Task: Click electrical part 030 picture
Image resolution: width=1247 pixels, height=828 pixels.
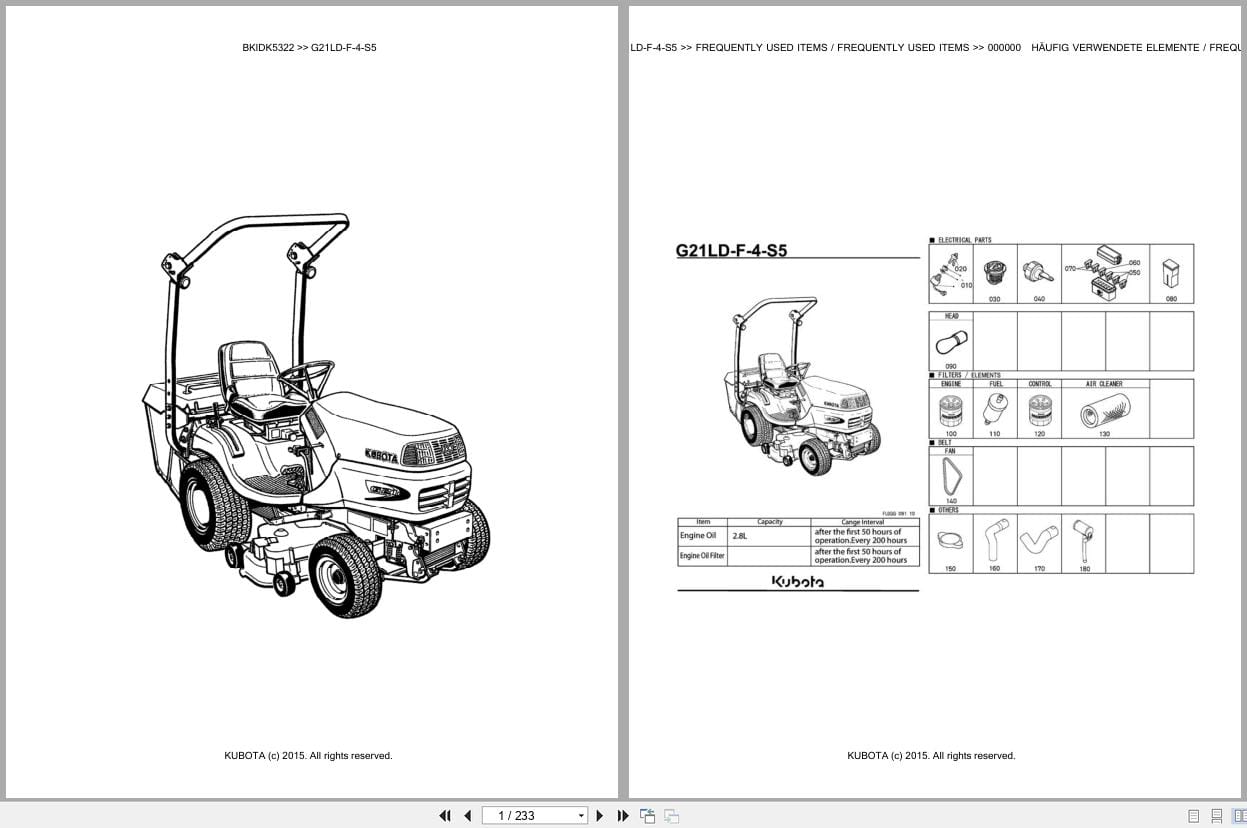Action: tap(994, 273)
